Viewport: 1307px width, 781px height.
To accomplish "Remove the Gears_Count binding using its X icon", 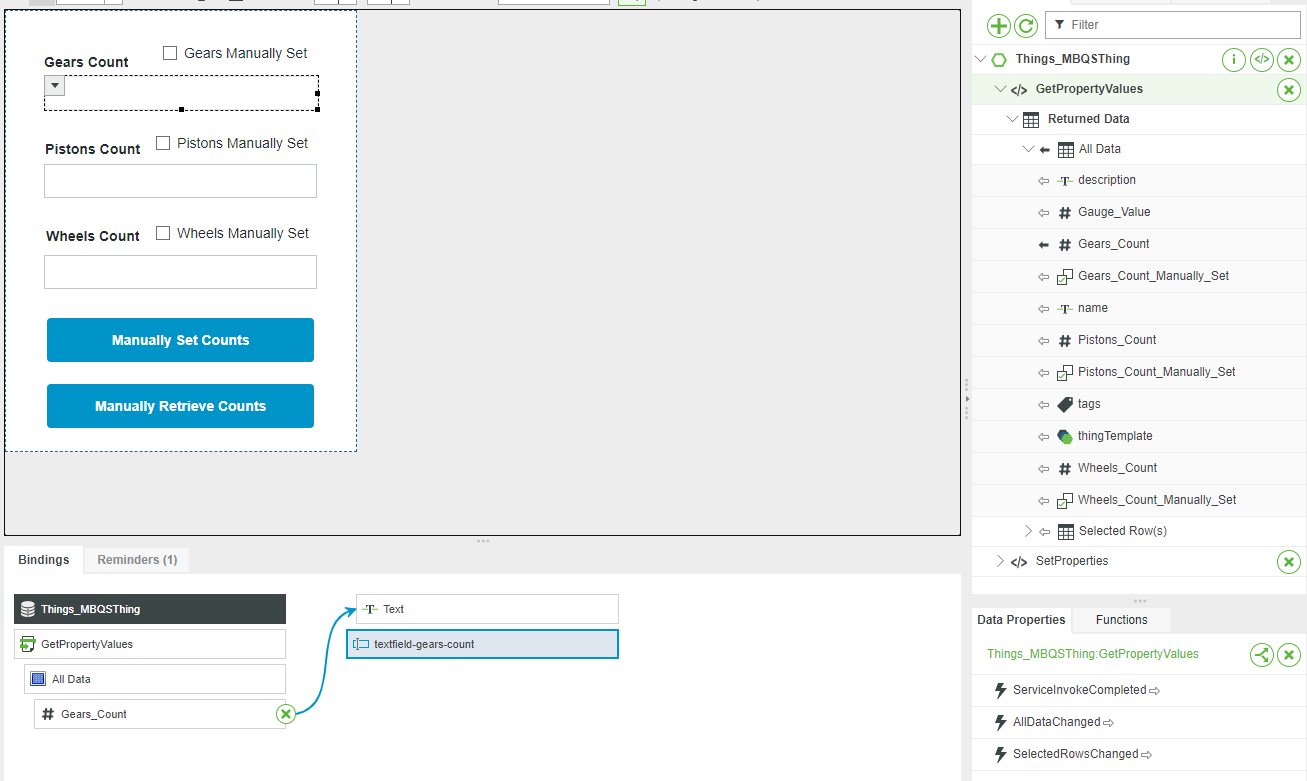I will pos(285,713).
